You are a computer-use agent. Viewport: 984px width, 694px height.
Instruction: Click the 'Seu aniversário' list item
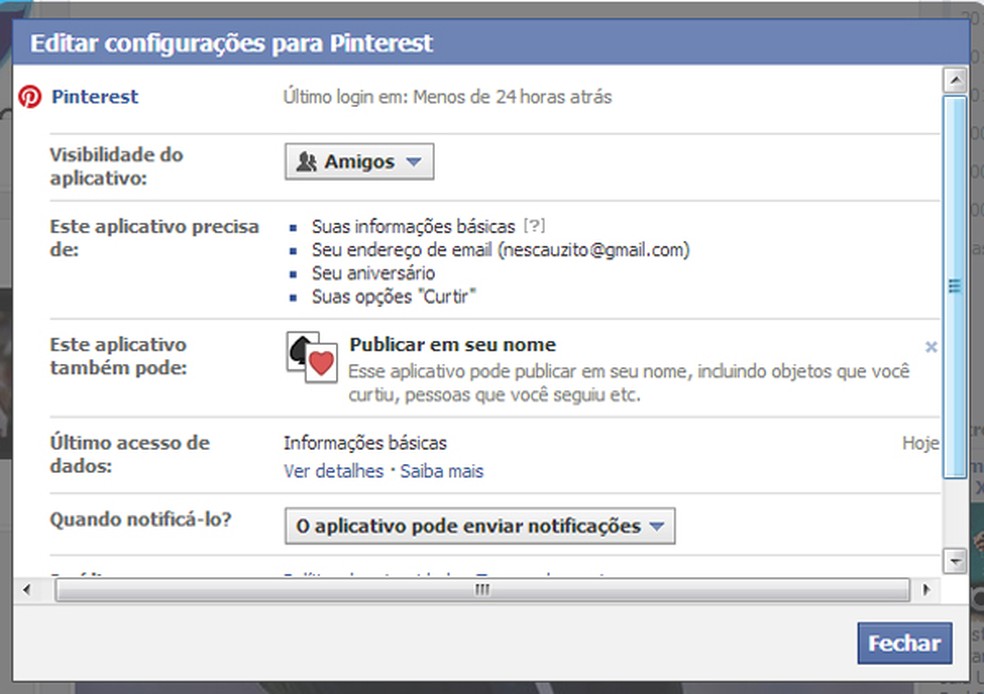[373, 273]
